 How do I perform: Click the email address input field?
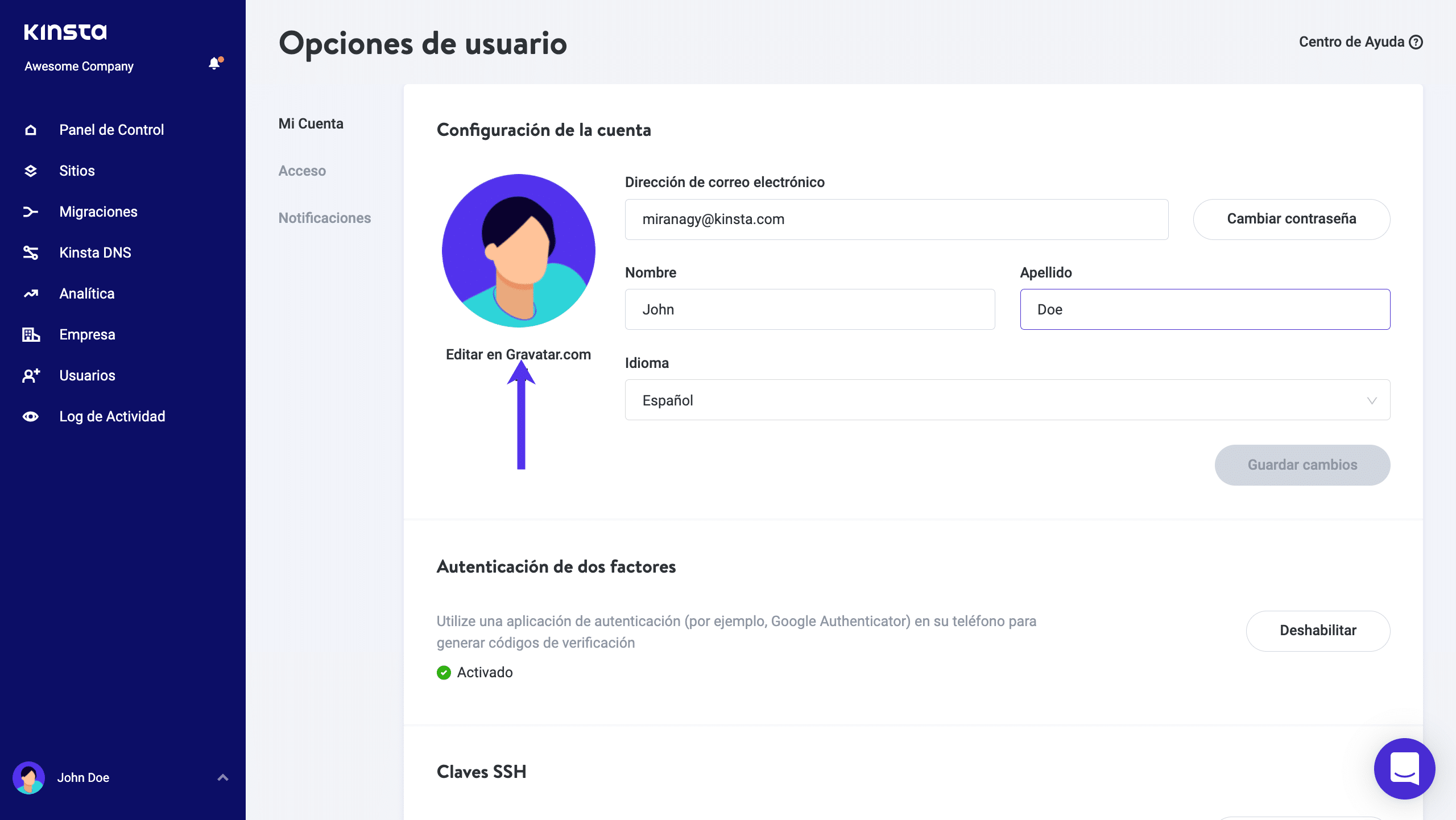pyautogui.click(x=896, y=219)
